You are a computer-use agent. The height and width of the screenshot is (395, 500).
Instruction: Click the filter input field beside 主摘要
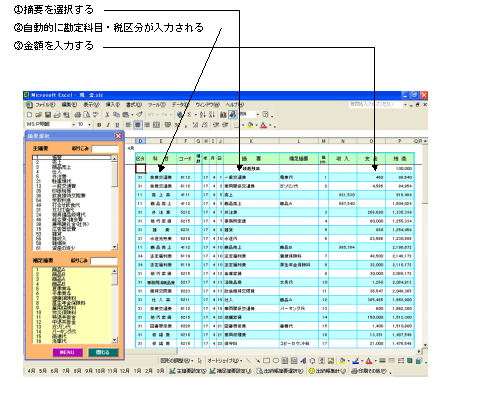point(105,149)
